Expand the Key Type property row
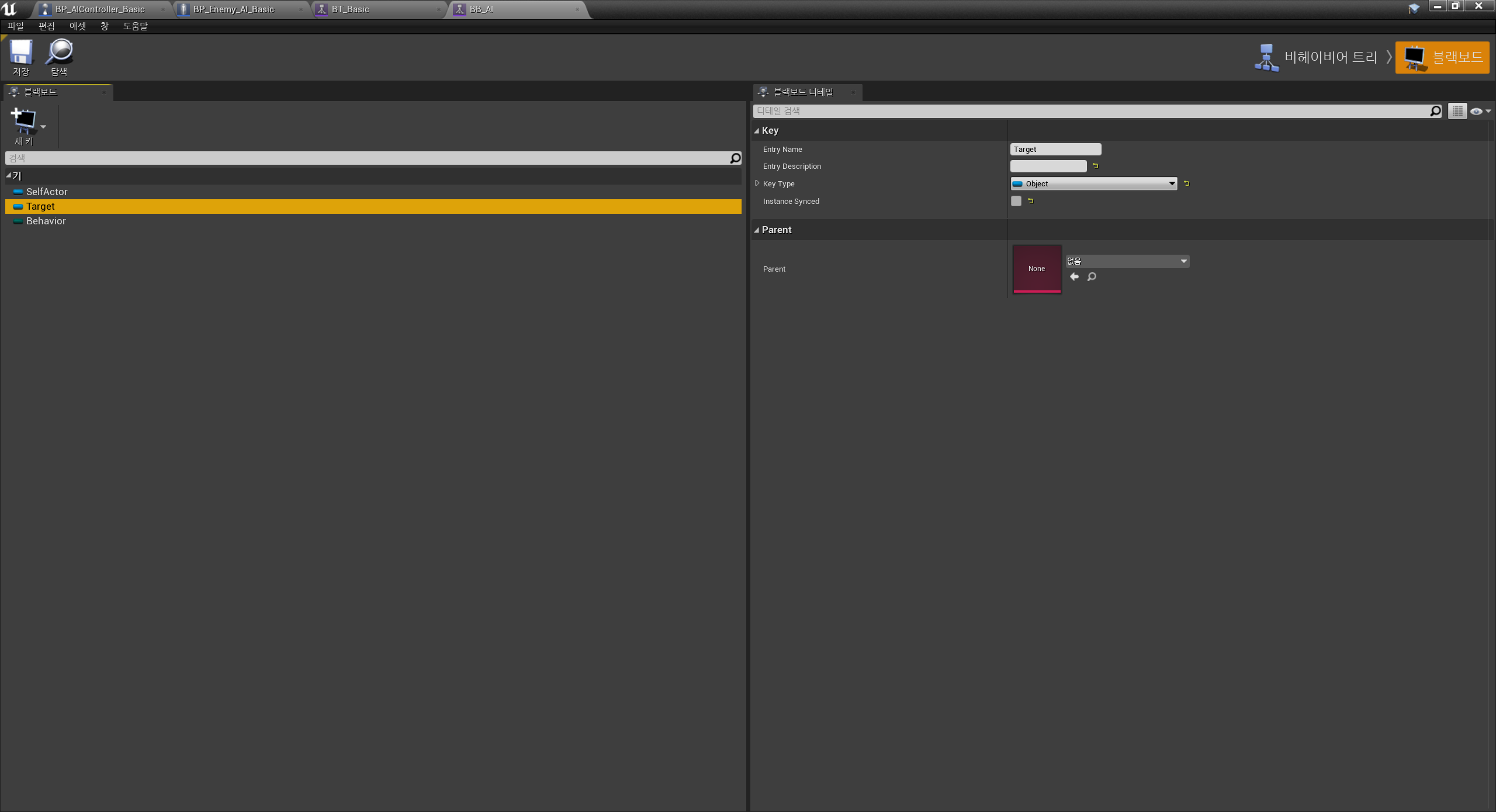 coord(757,183)
